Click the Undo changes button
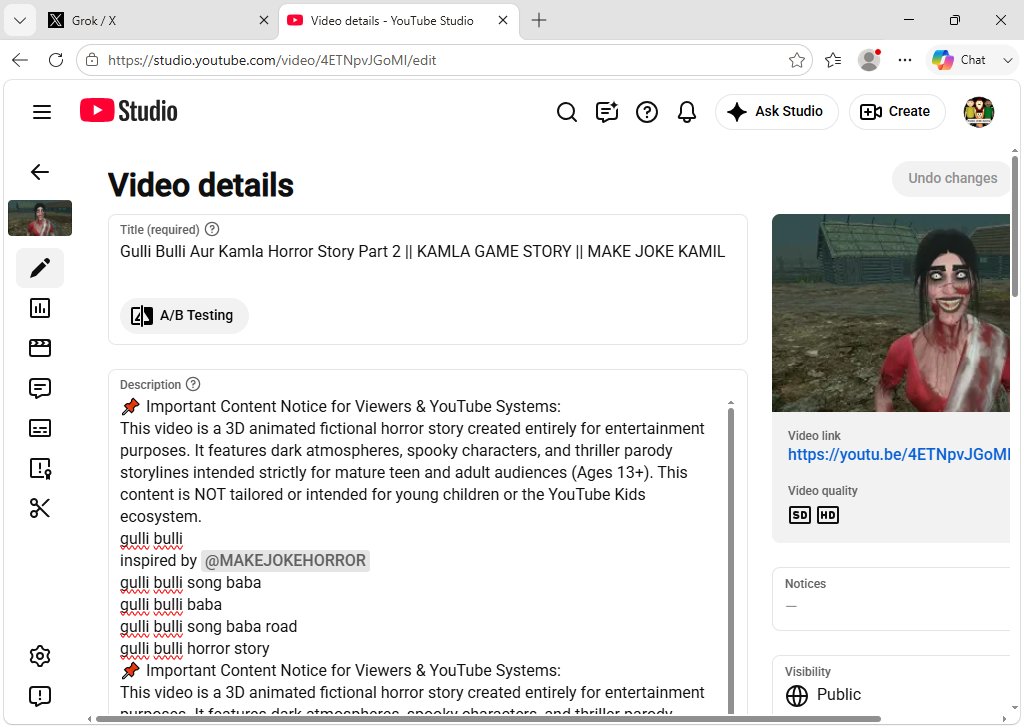 (952, 178)
